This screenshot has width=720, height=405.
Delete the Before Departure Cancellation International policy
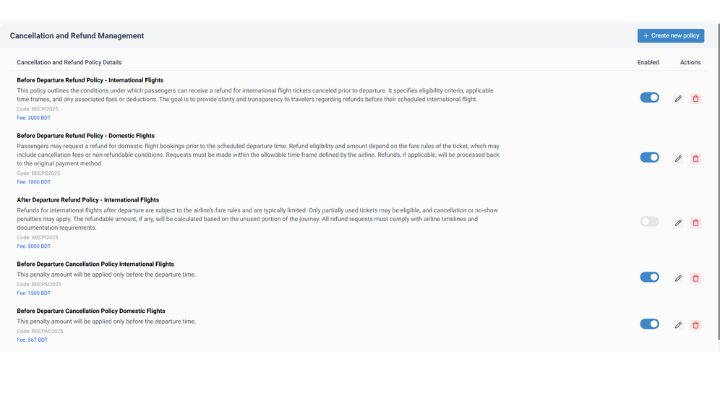click(x=696, y=278)
